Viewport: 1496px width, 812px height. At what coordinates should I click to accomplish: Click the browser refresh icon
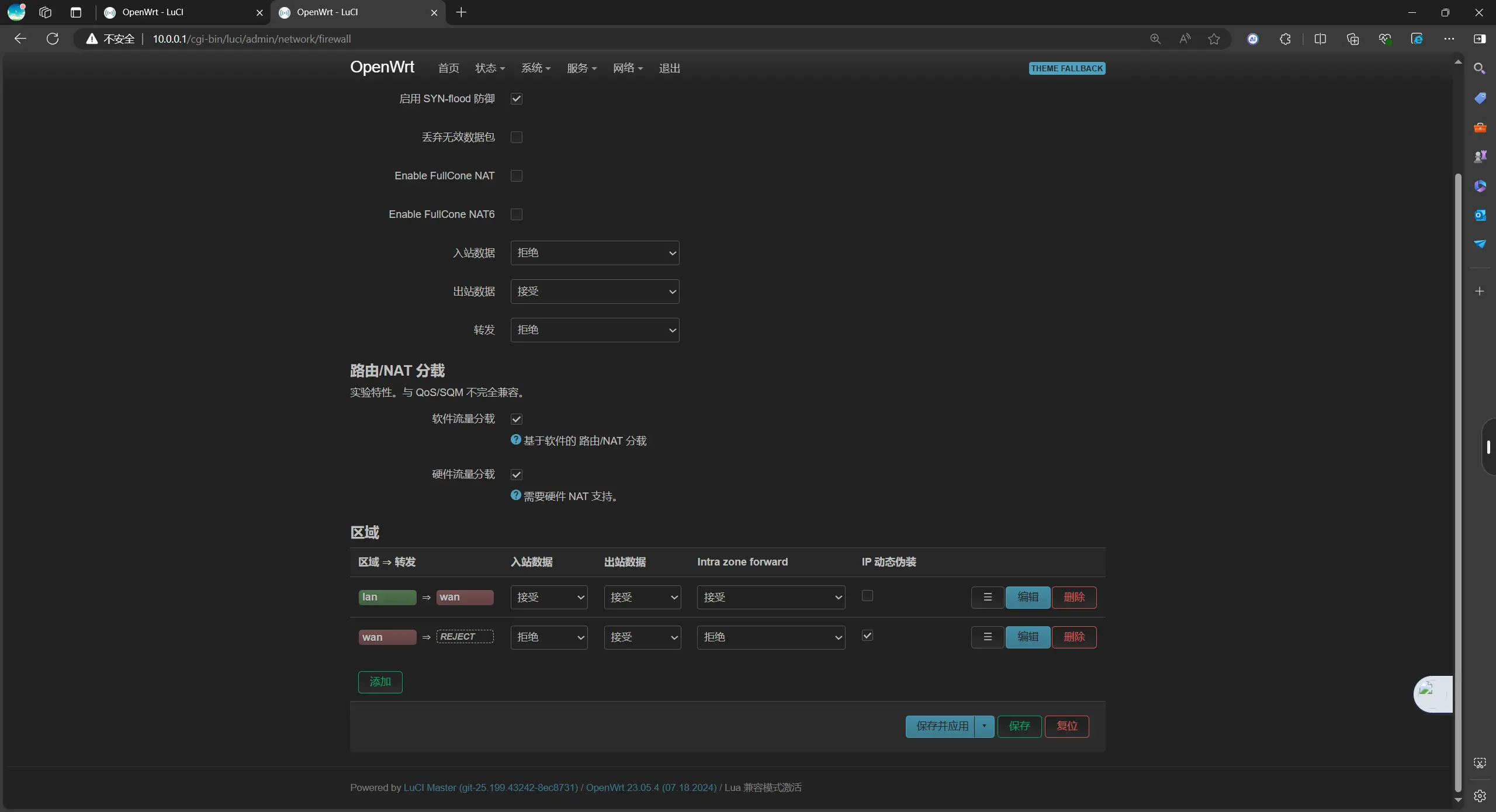pos(53,39)
